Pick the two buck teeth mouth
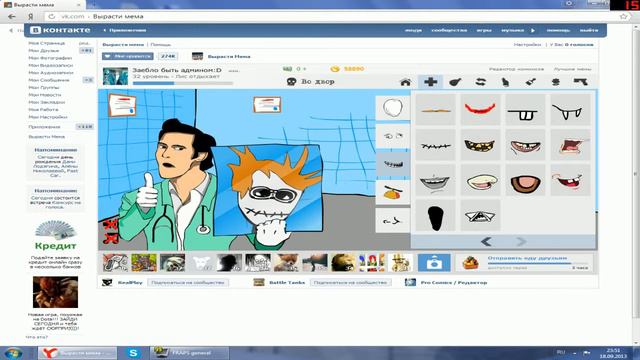Image resolution: width=640 pixels, height=360 pixels. [x=525, y=109]
